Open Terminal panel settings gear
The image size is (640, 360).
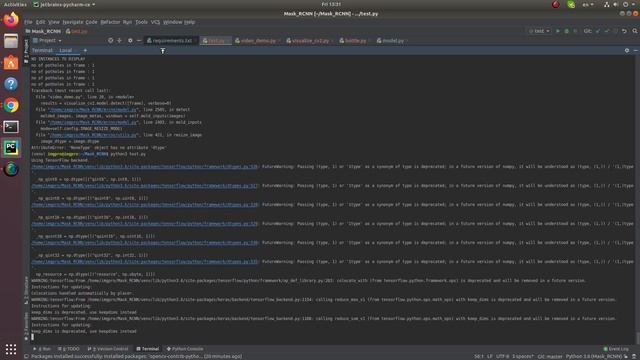(627, 50)
